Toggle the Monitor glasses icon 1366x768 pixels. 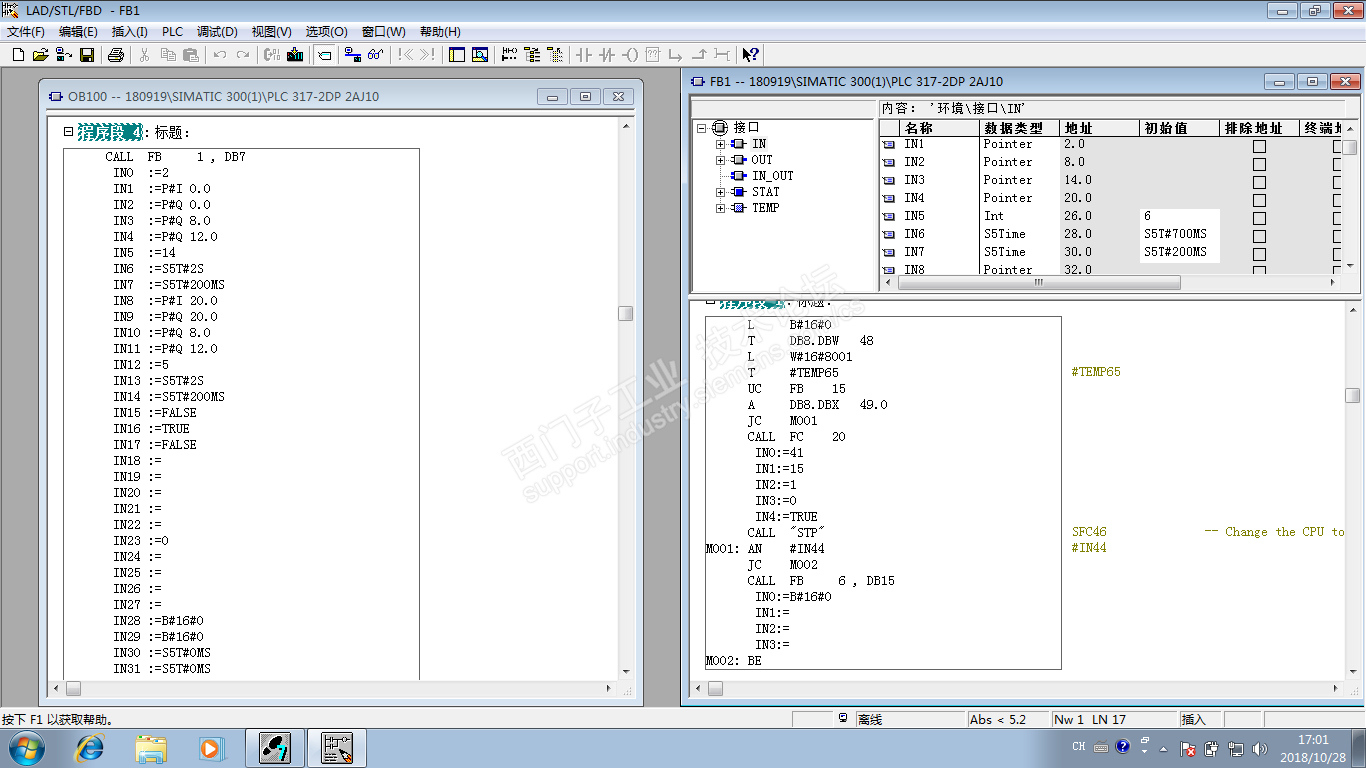tap(376, 55)
